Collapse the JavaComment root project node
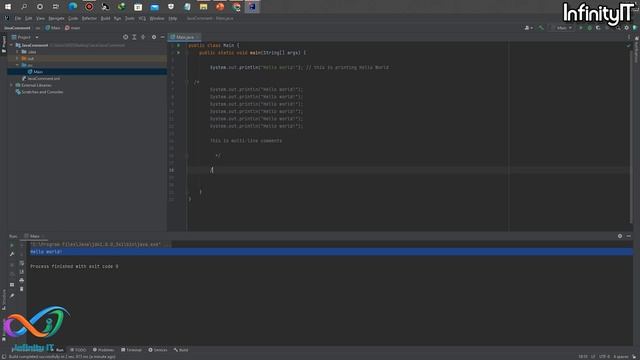Image resolution: width=640 pixels, height=360 pixels. [11, 45]
